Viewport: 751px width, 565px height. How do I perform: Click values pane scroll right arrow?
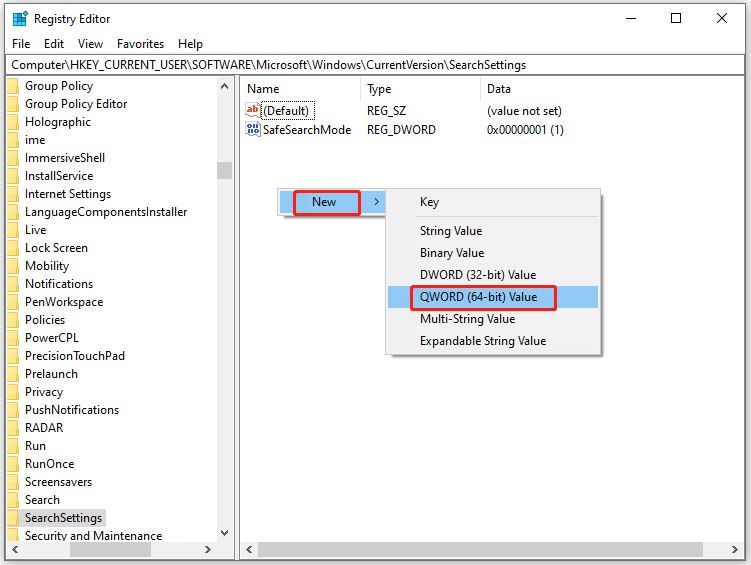click(x=735, y=549)
